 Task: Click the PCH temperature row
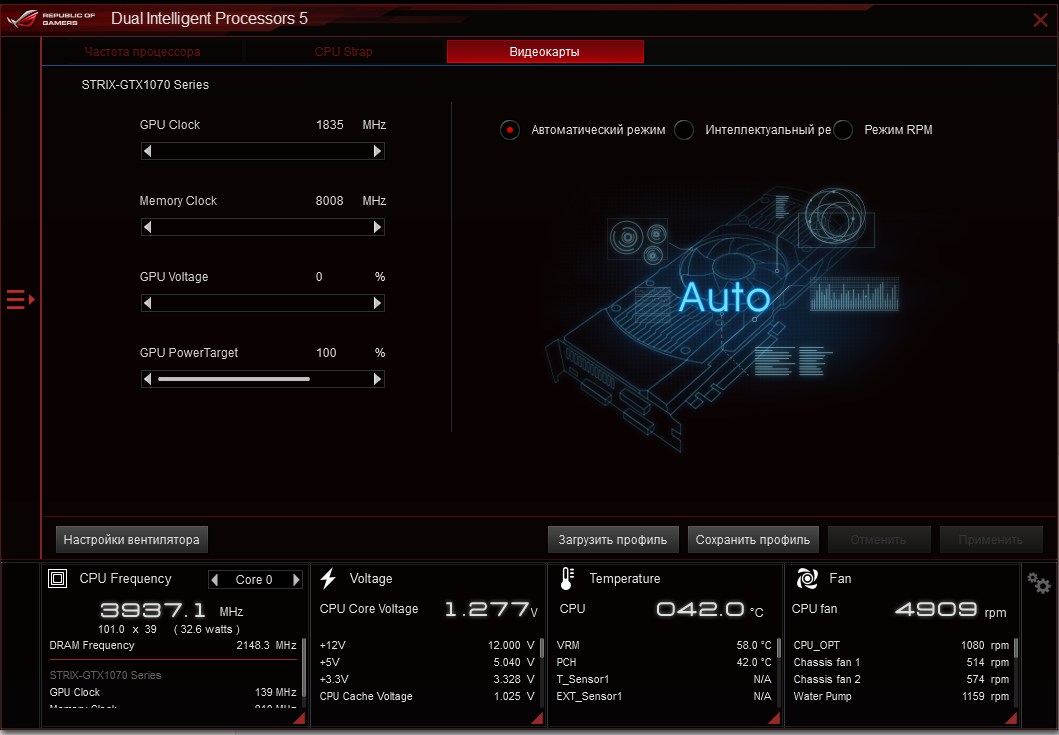(x=664, y=662)
